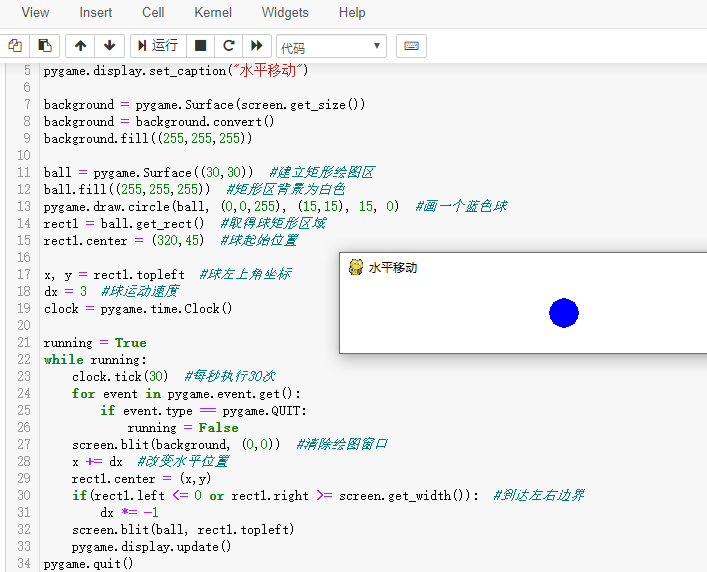Open the Insert menu

click(96, 13)
